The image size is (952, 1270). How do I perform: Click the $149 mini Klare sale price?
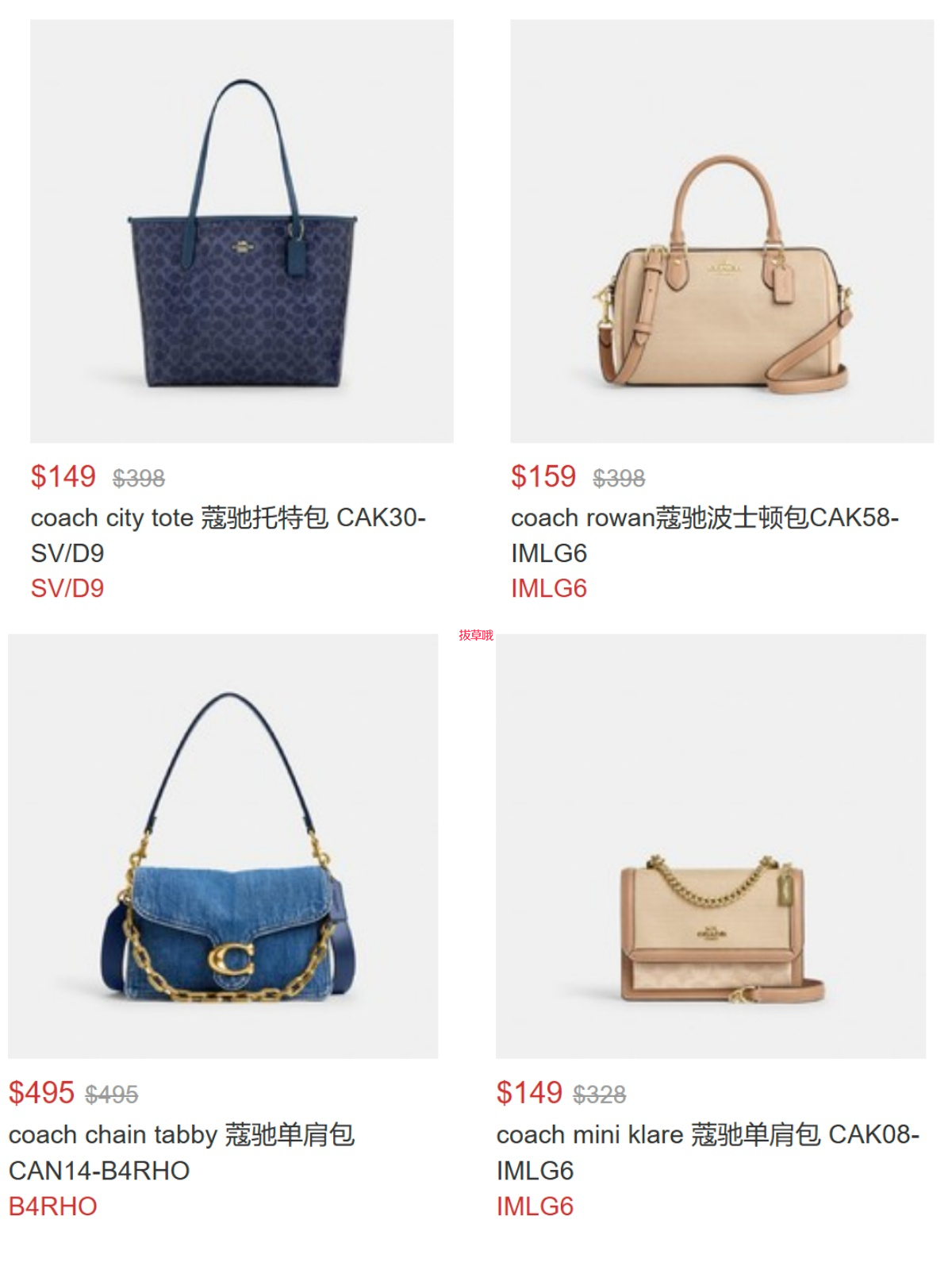point(529,1093)
